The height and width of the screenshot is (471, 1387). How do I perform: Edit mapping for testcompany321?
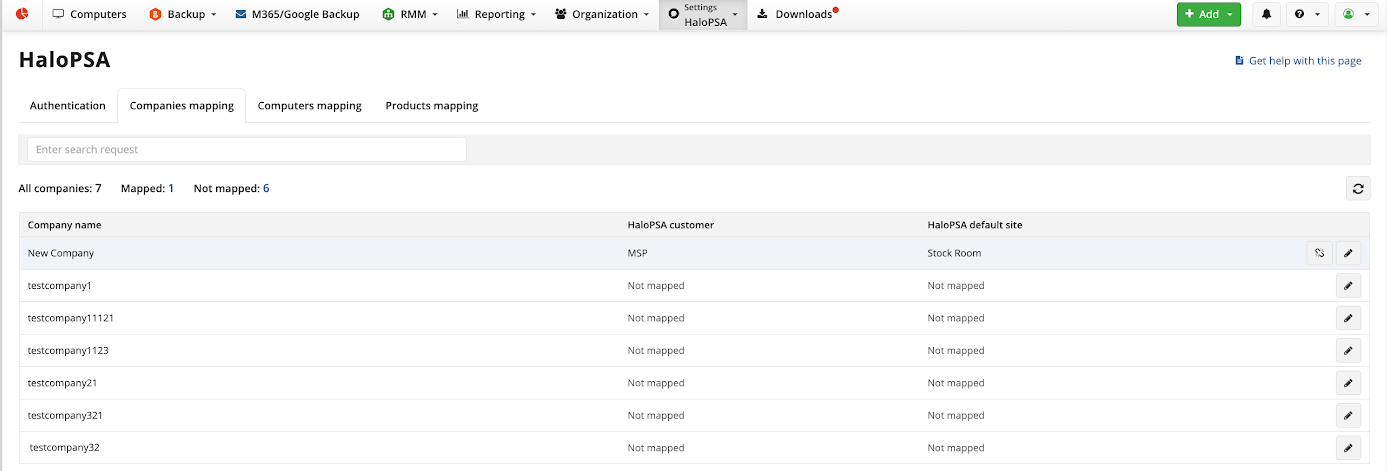[x=1348, y=415]
